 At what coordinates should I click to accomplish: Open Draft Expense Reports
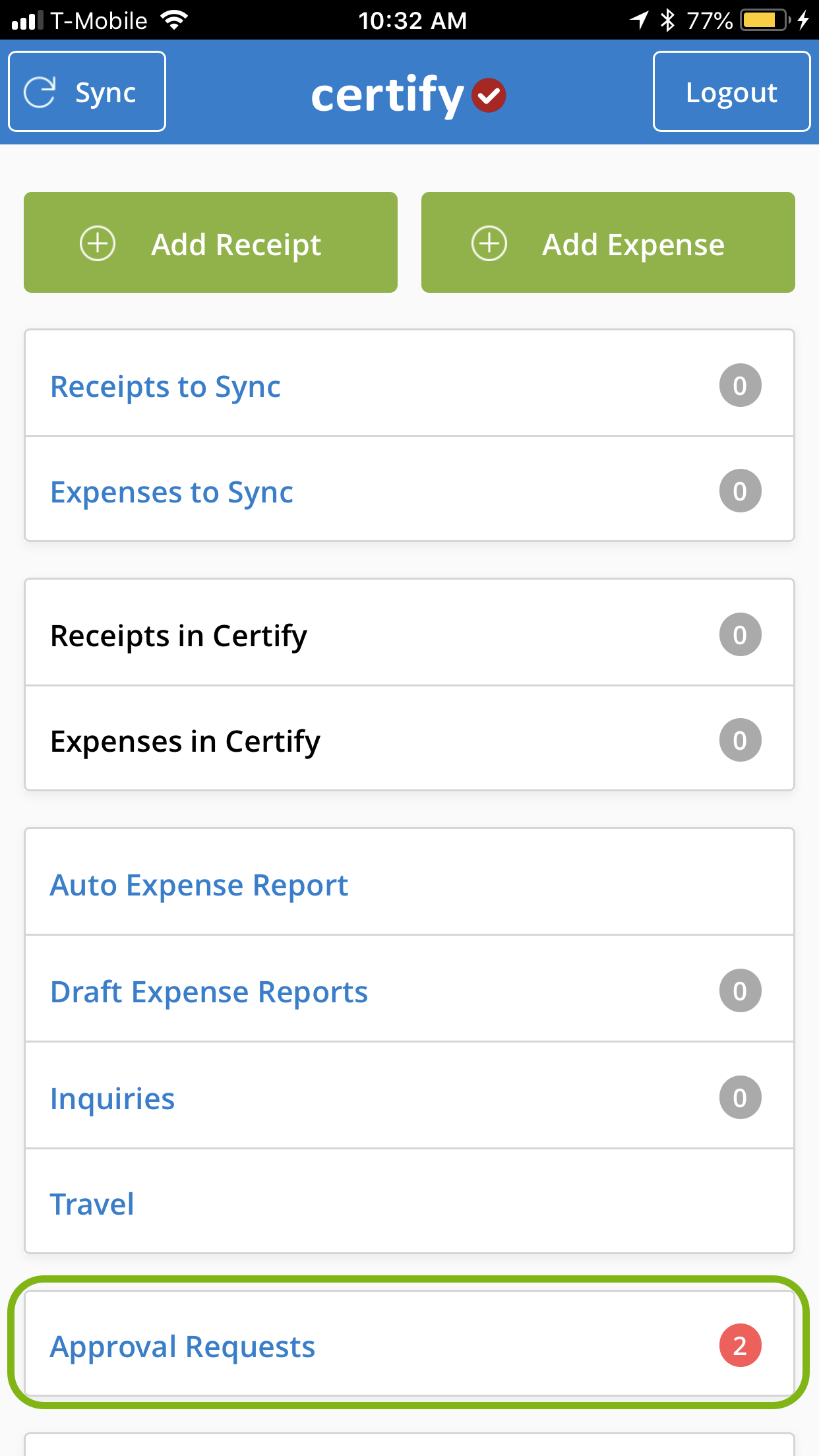(409, 989)
